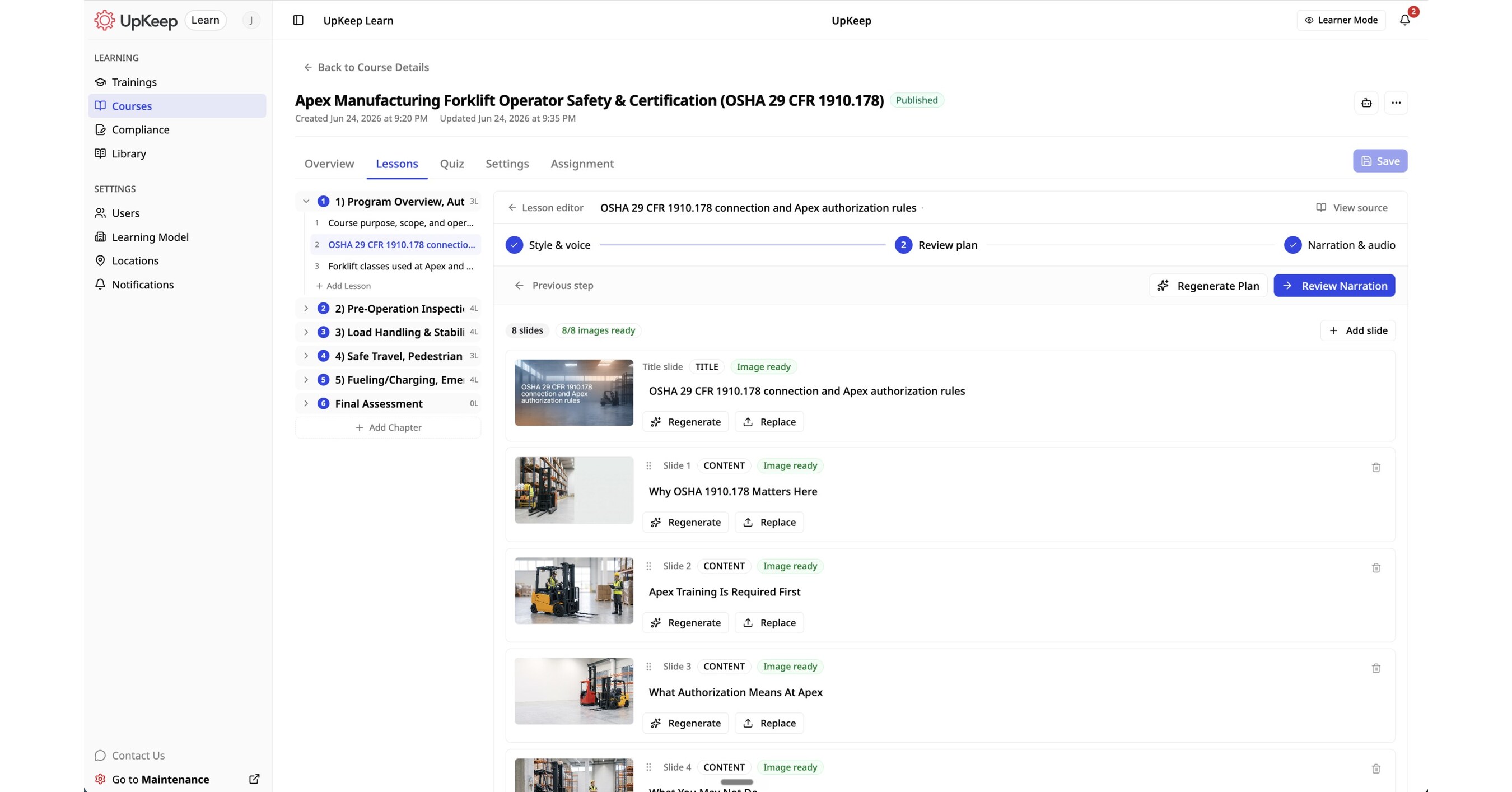
Task: Delete Slide 4 with trash icon
Action: click(x=1376, y=768)
